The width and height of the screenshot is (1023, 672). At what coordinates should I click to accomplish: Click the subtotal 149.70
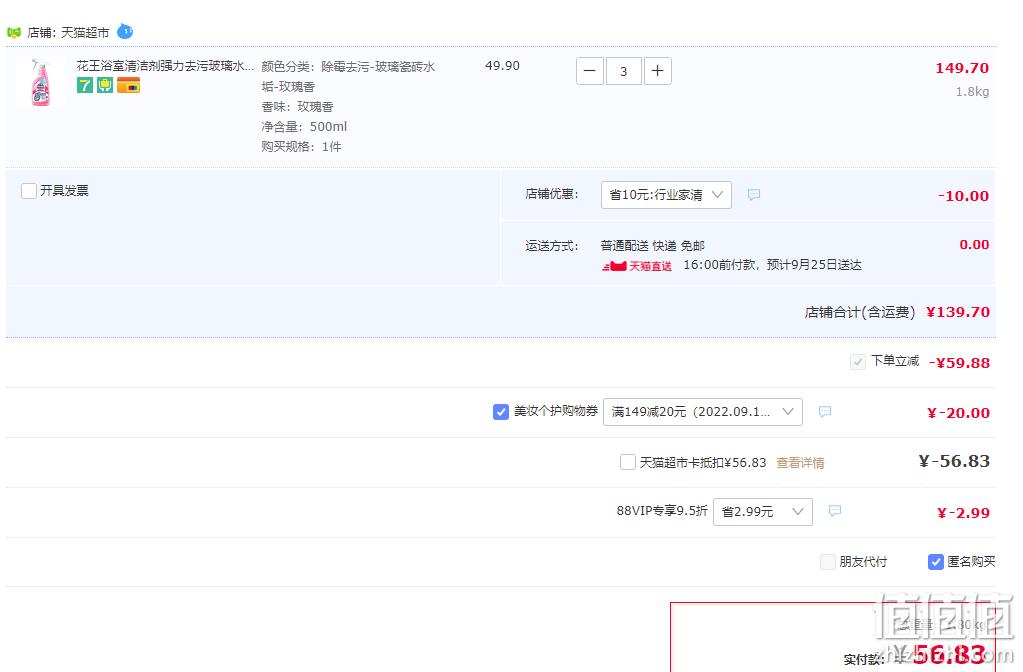coord(962,68)
